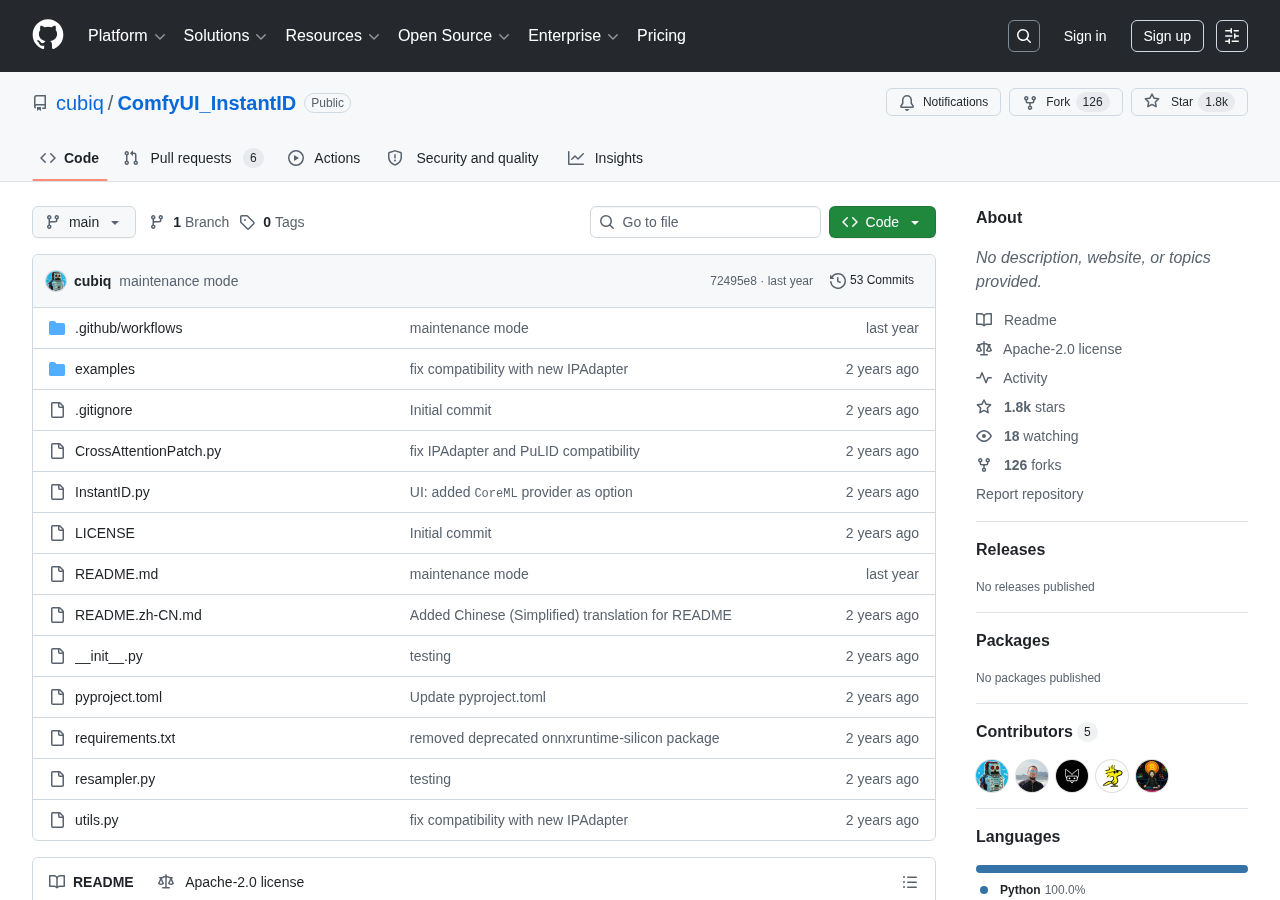Click the examples folder icon

coord(57,369)
